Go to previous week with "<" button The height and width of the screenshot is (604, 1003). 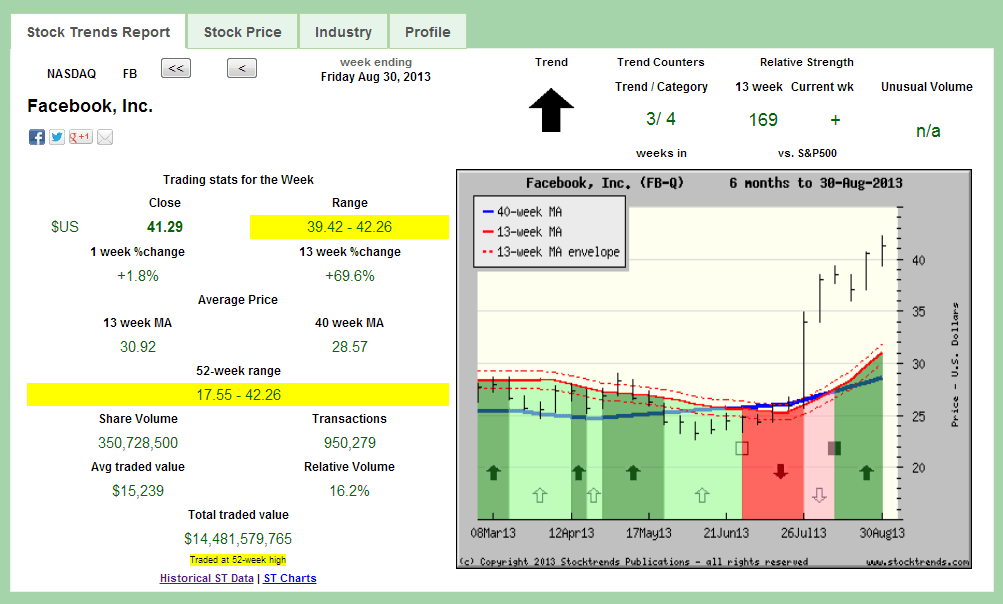pos(242,68)
